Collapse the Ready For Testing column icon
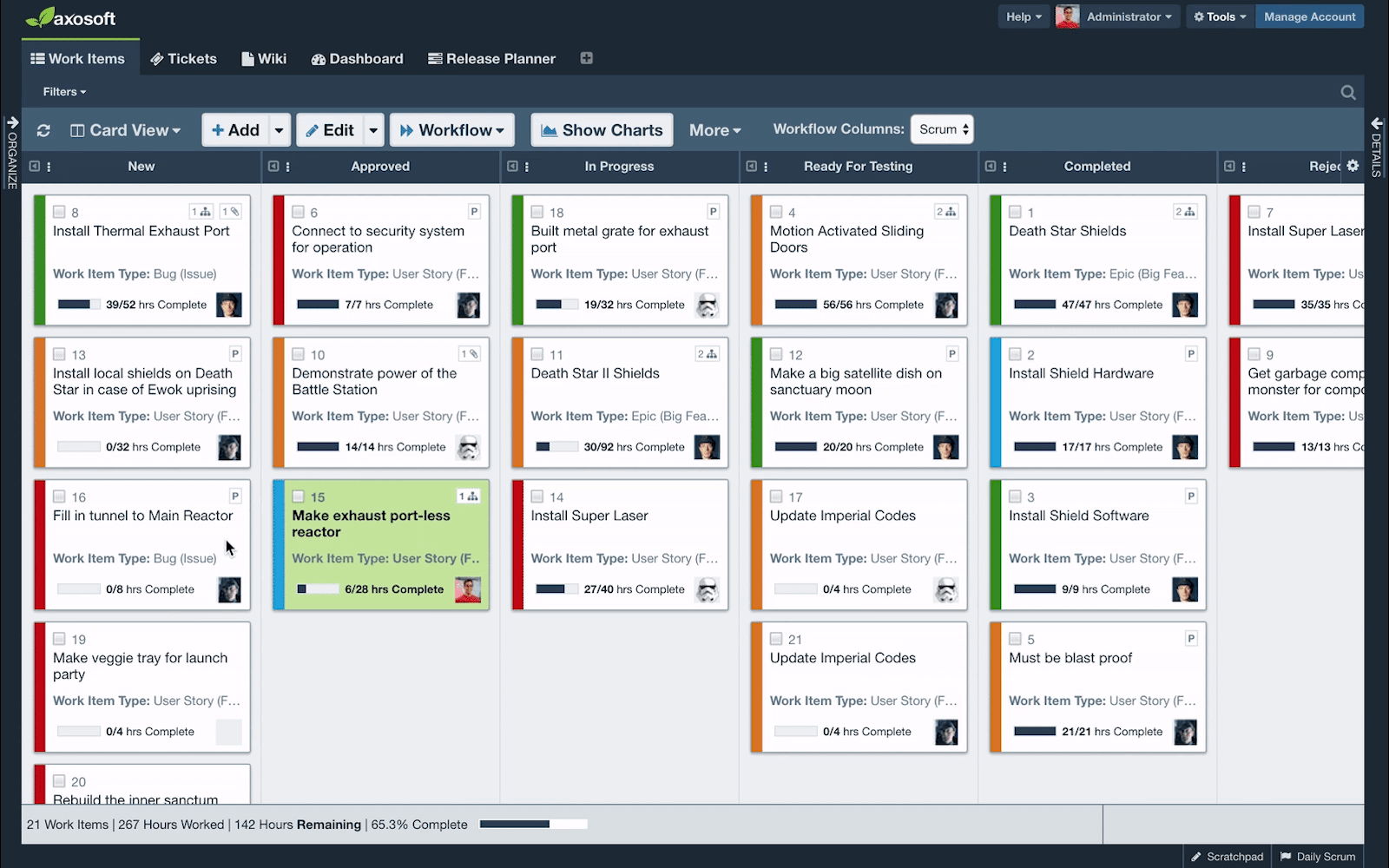Screen dimensions: 1389x868 tap(752, 166)
